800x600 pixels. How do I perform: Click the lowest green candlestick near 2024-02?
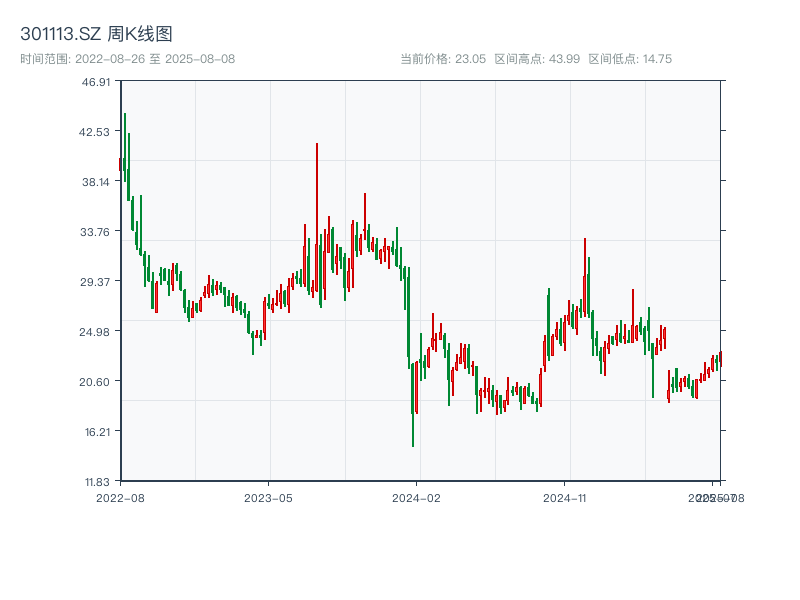coord(413,420)
